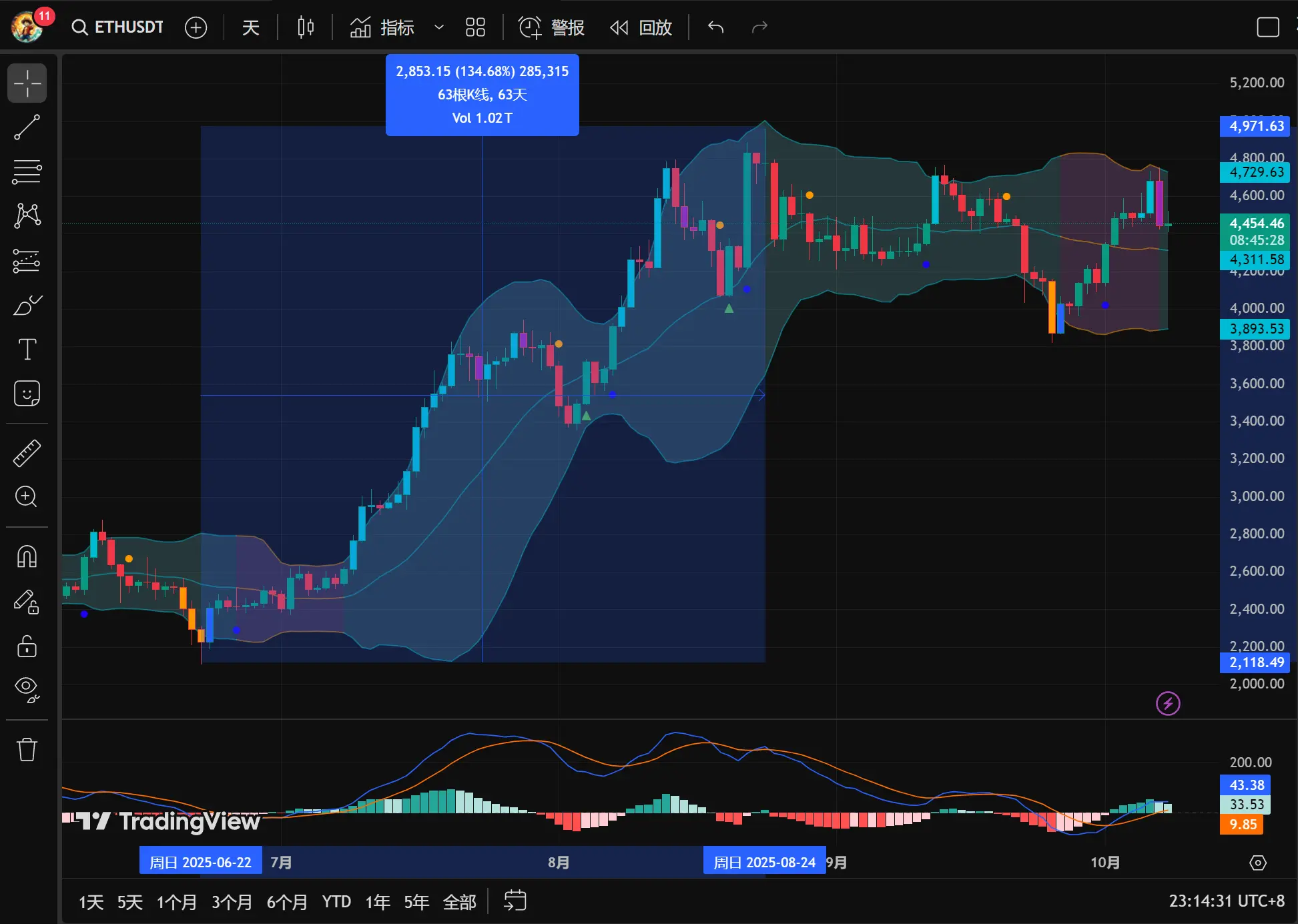Delete drawings with the trash icon
The height and width of the screenshot is (924, 1298).
(x=27, y=749)
